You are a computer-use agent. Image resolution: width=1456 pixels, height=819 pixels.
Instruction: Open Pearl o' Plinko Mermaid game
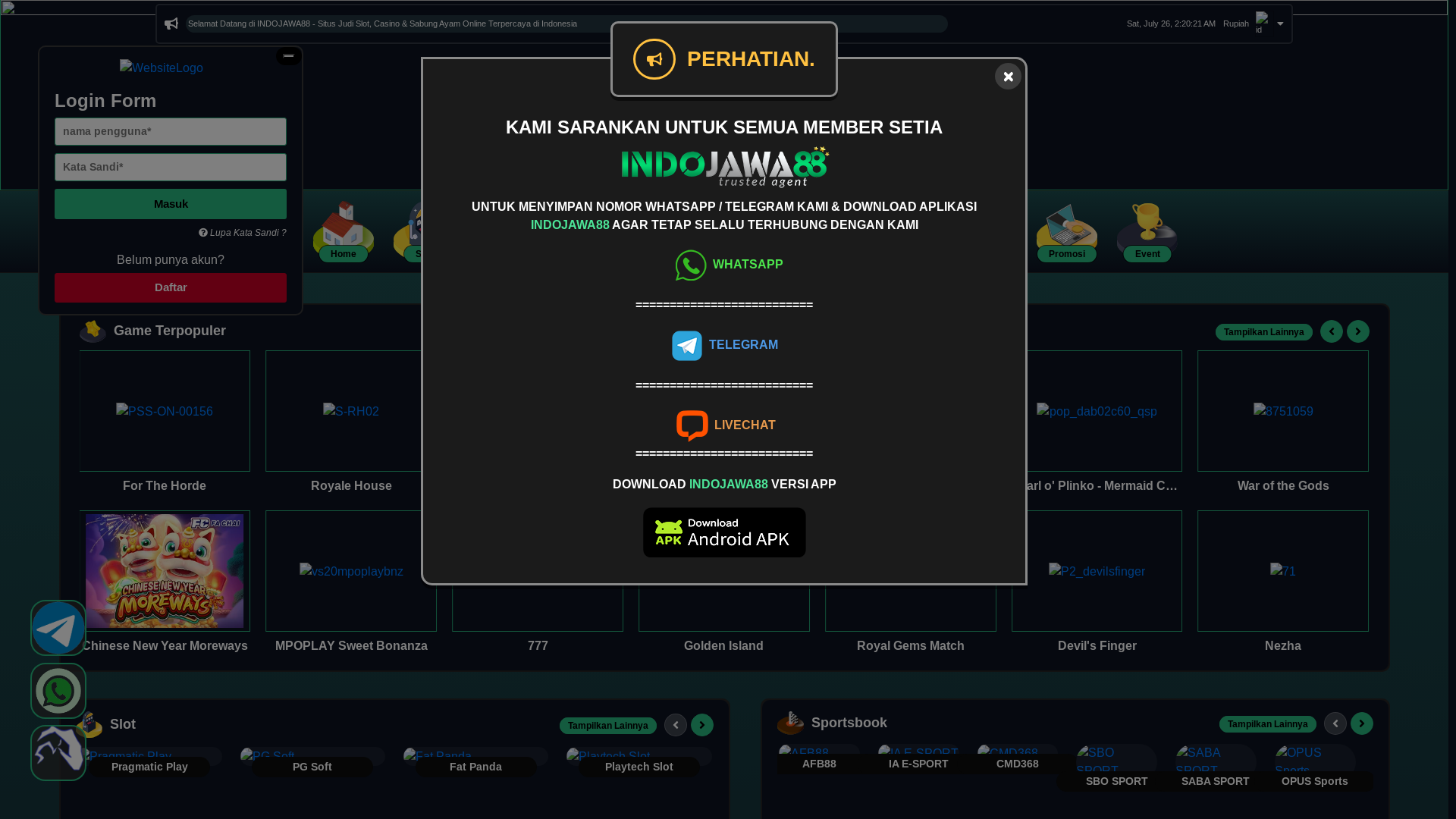click(1105, 411)
